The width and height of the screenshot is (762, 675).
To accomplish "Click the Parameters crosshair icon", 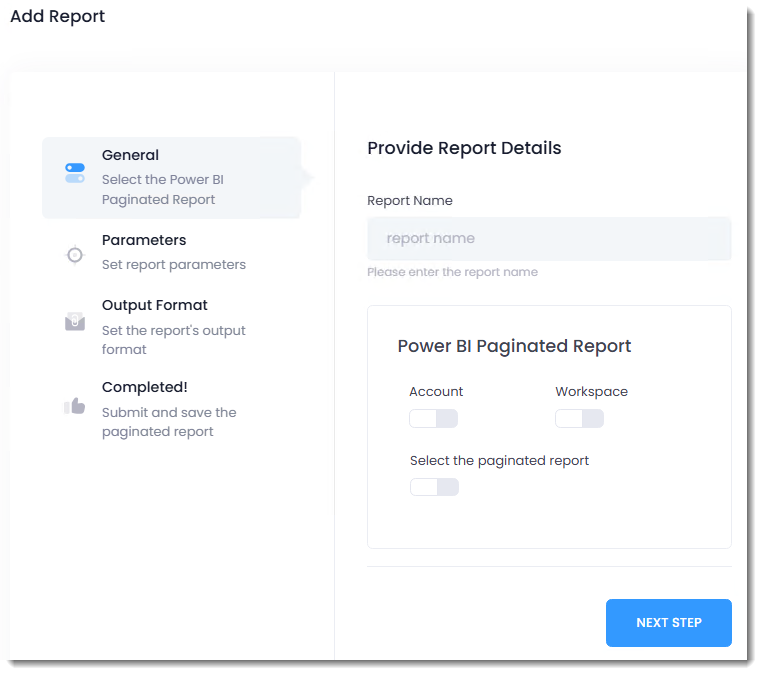I will pyautogui.click(x=75, y=255).
